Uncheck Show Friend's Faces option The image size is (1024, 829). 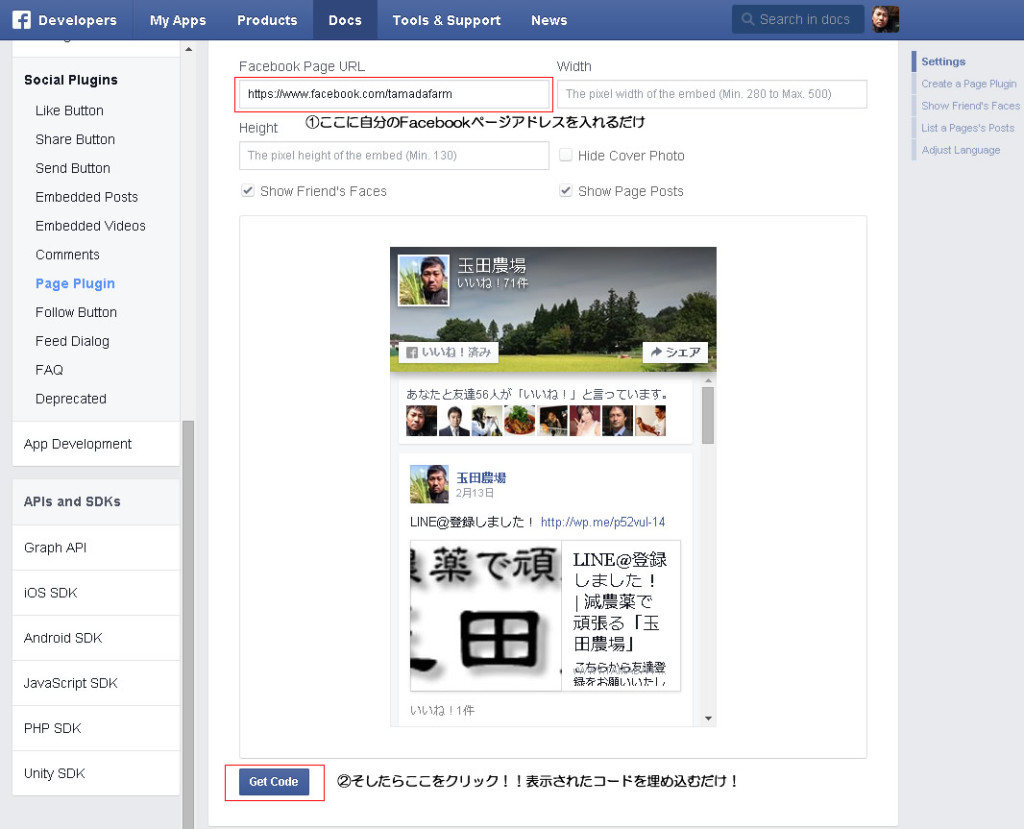tap(247, 191)
